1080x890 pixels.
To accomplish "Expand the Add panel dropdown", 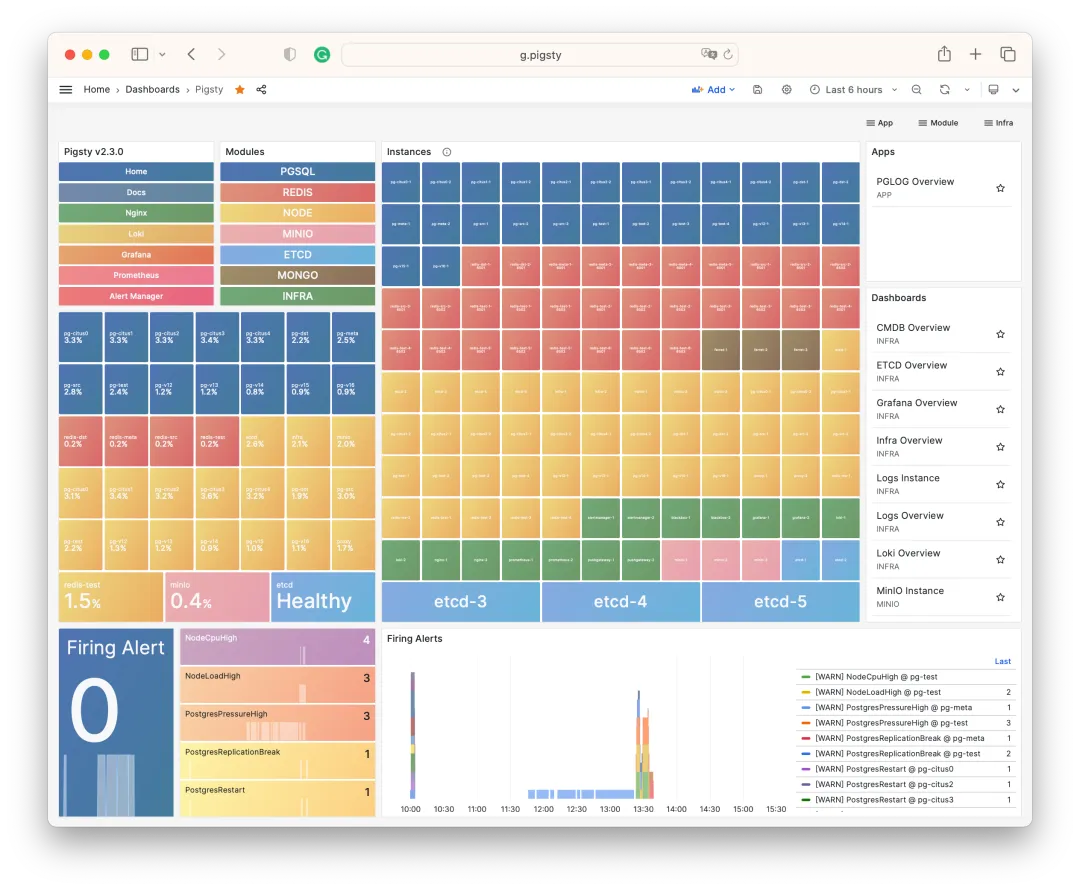I will [x=713, y=90].
